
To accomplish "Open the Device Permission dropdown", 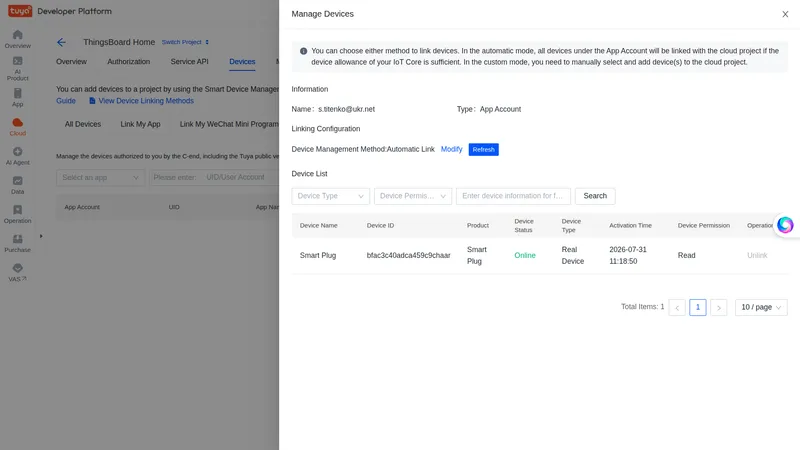I will tap(413, 196).
